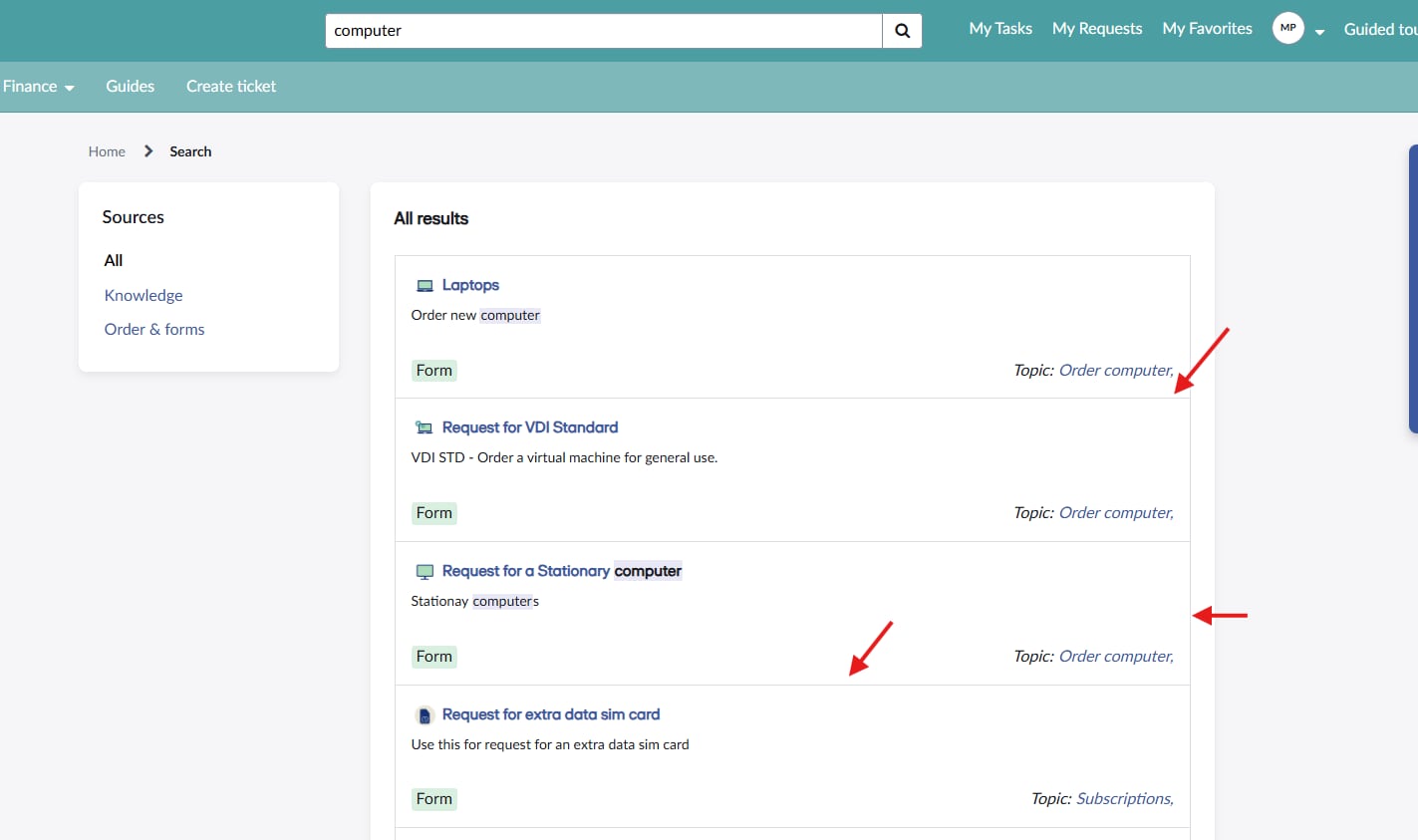1418x840 pixels.
Task: Click the data sim card icon
Action: click(425, 715)
